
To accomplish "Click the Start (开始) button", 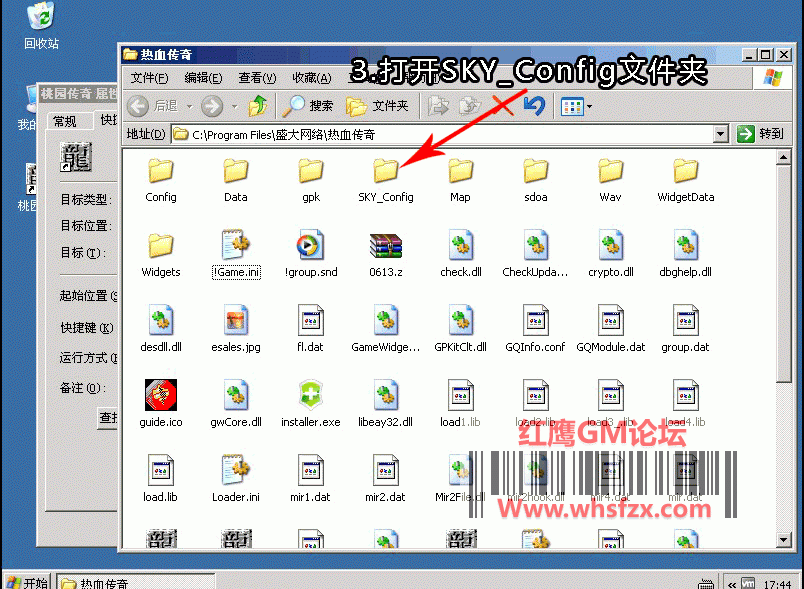I will point(28,582).
